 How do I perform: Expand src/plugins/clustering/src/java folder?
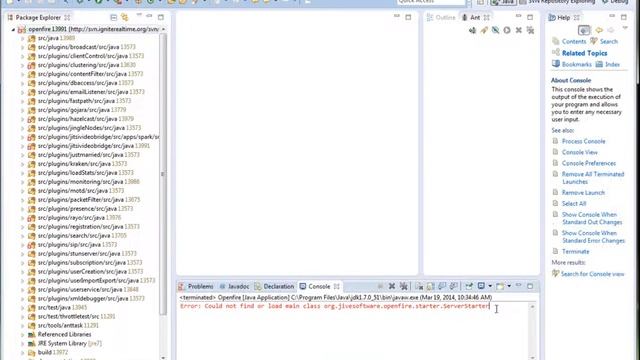tap(22, 65)
